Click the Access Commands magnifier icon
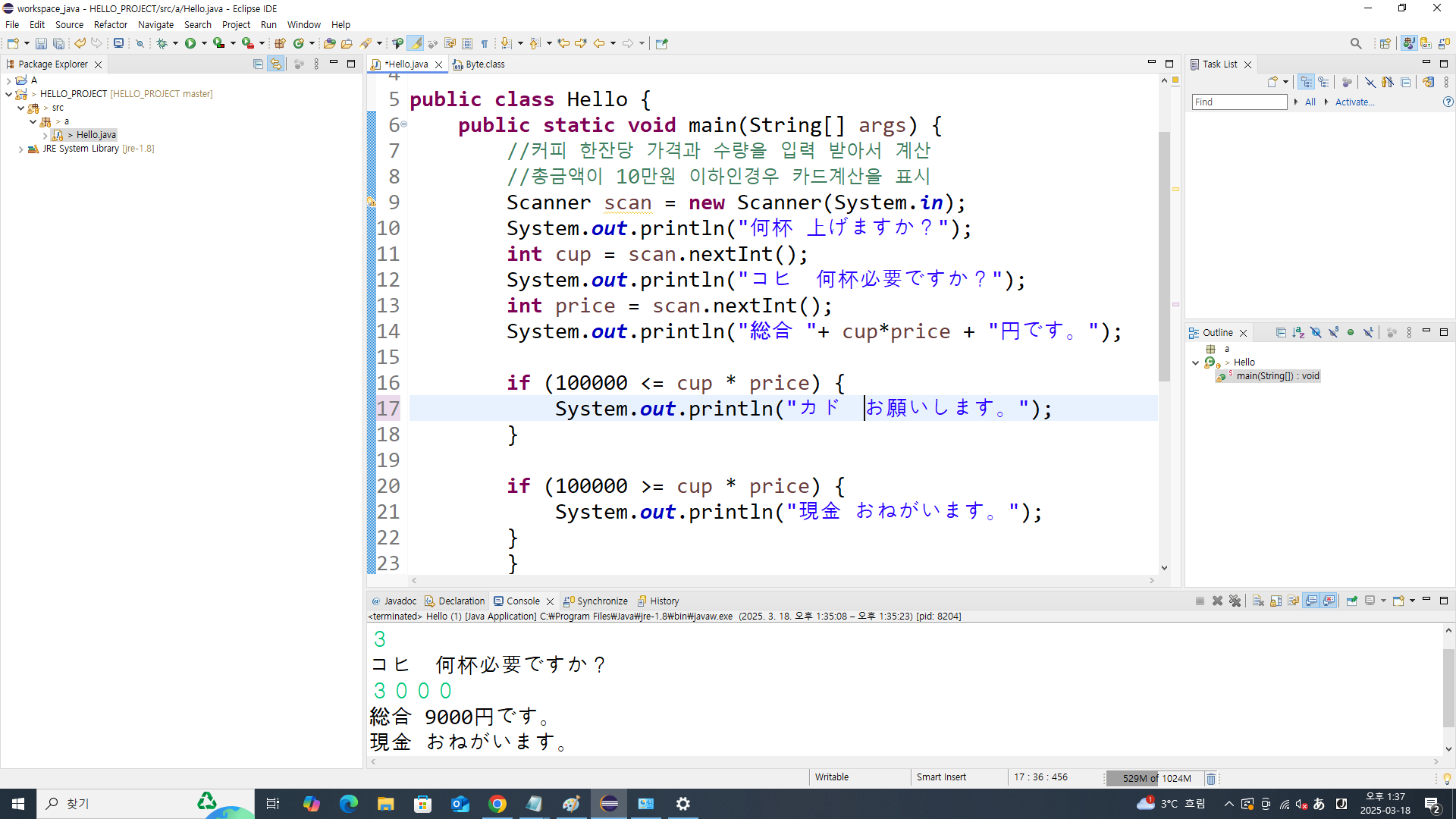 pos(1356,44)
